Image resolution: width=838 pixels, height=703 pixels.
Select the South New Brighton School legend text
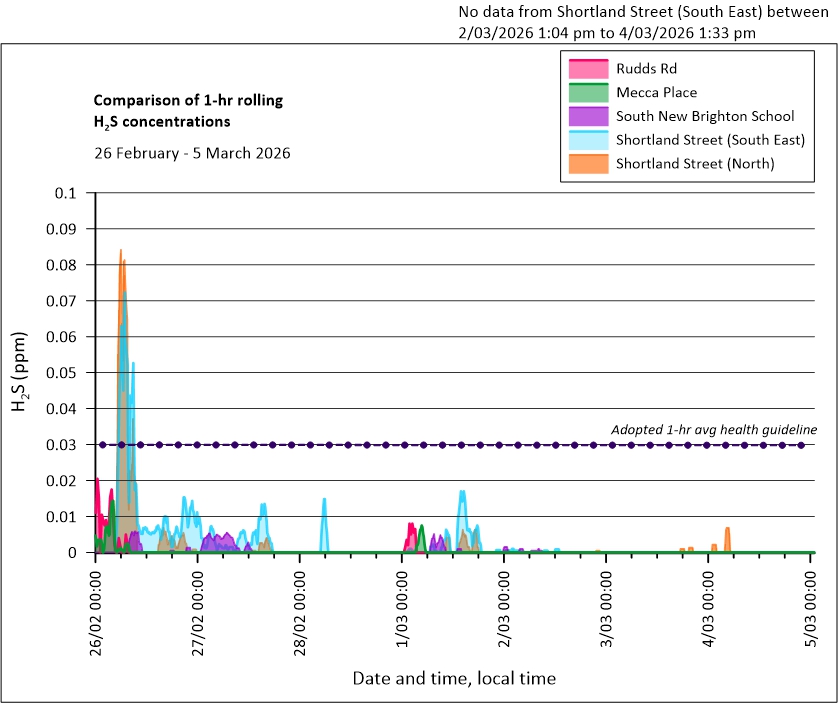point(705,116)
